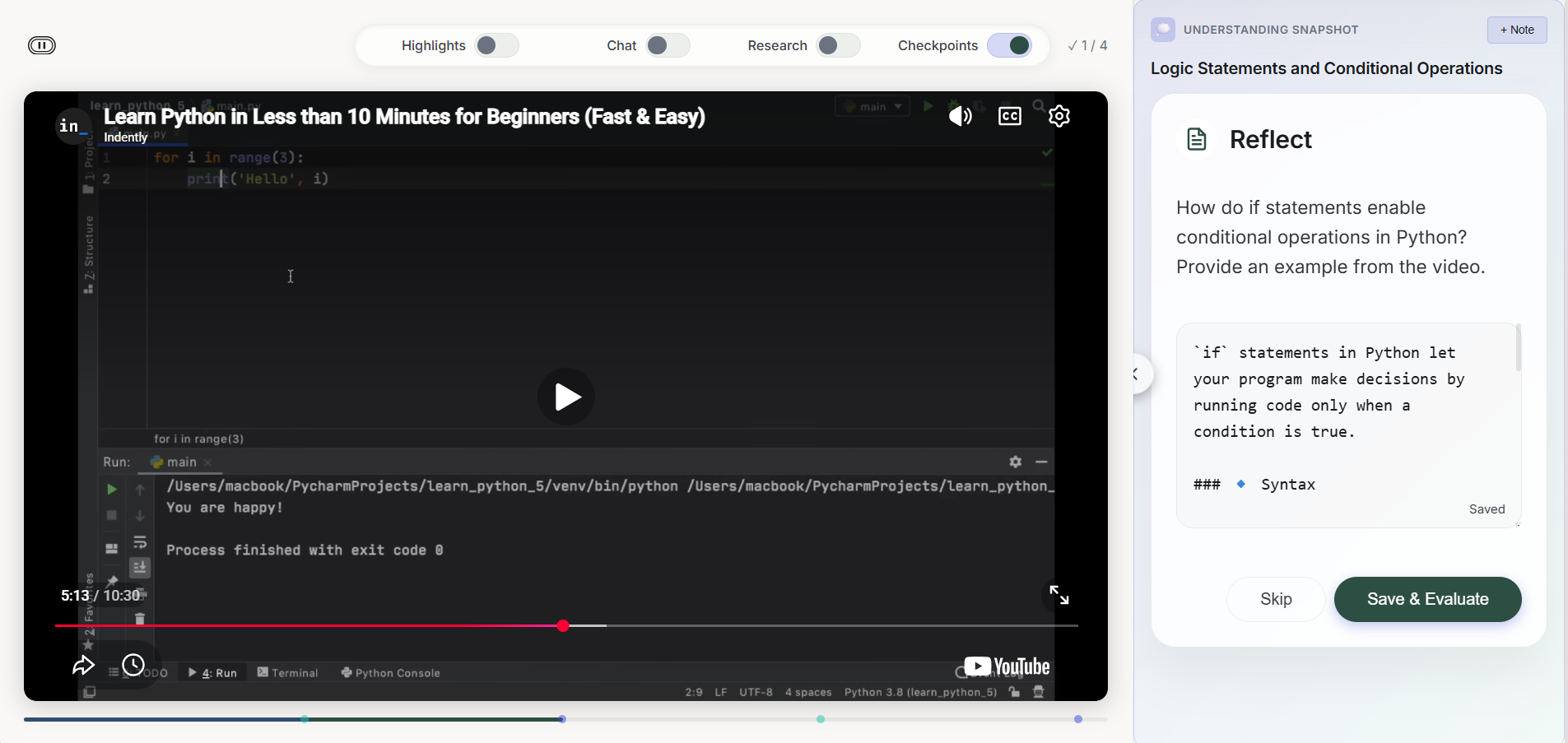
Task: Click the Understanding Snapshot chat bubble icon
Action: tap(1163, 30)
